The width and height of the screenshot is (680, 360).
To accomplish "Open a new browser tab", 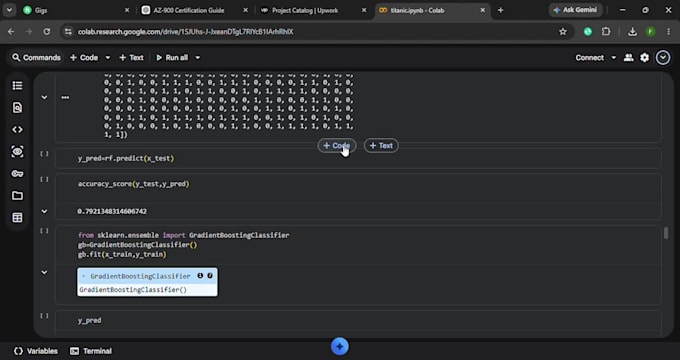I will [500, 10].
